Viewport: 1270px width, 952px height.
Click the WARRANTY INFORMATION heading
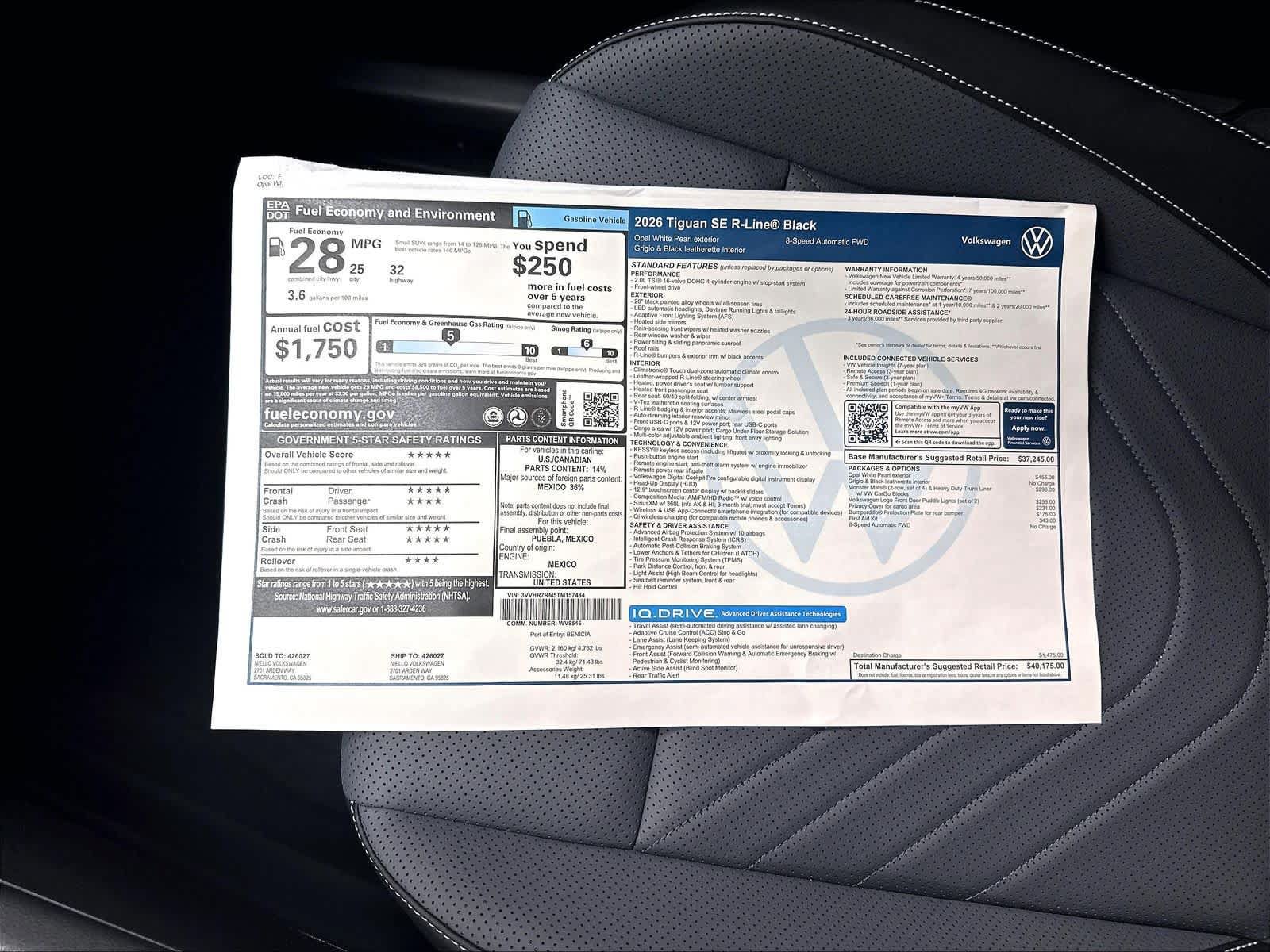pos(886,270)
